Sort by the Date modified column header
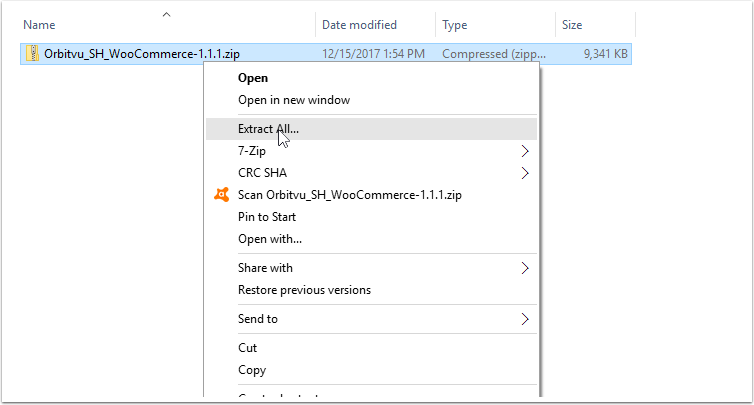 pos(359,25)
